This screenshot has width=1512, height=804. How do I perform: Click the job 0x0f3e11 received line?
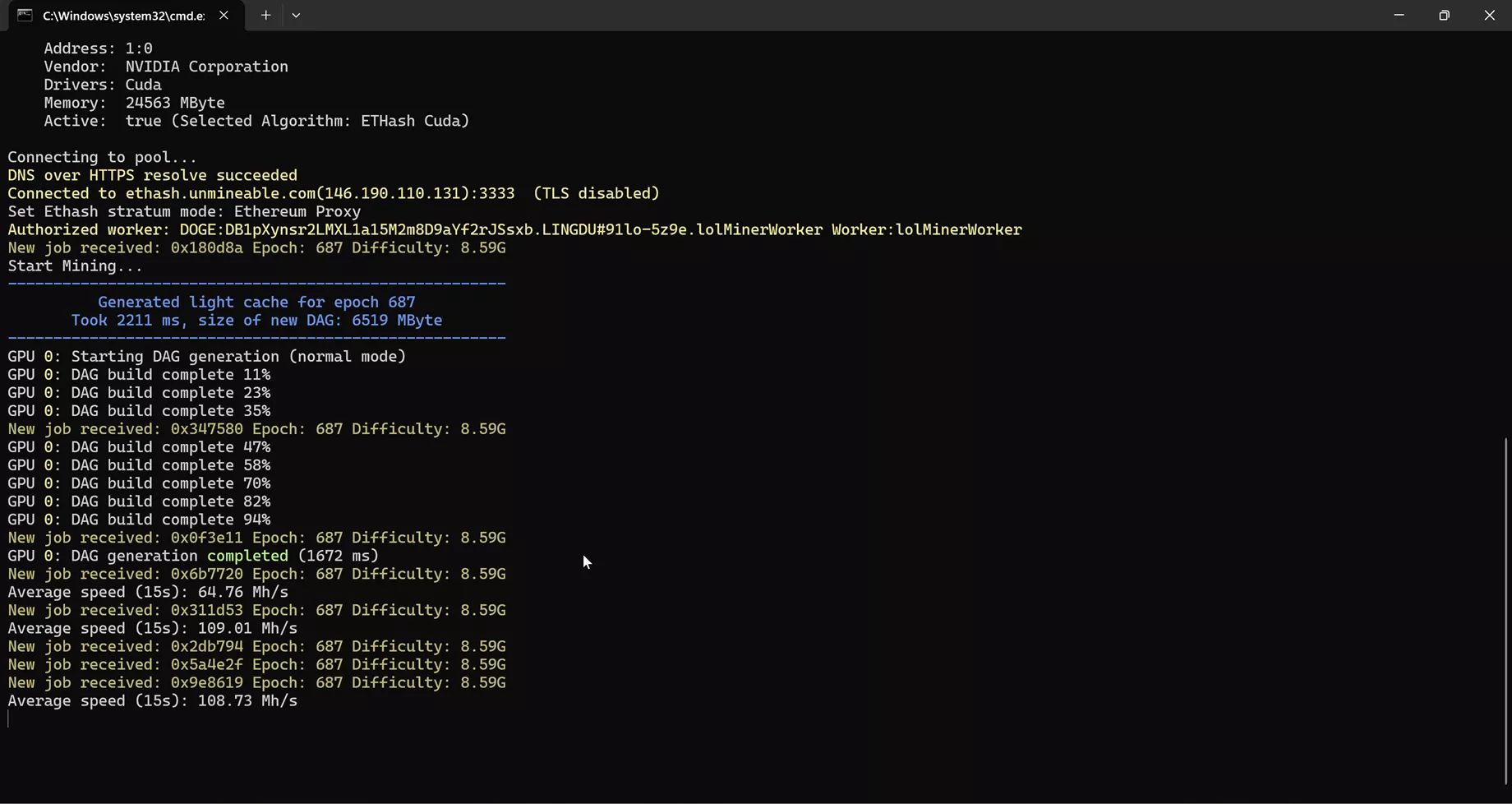coord(256,537)
